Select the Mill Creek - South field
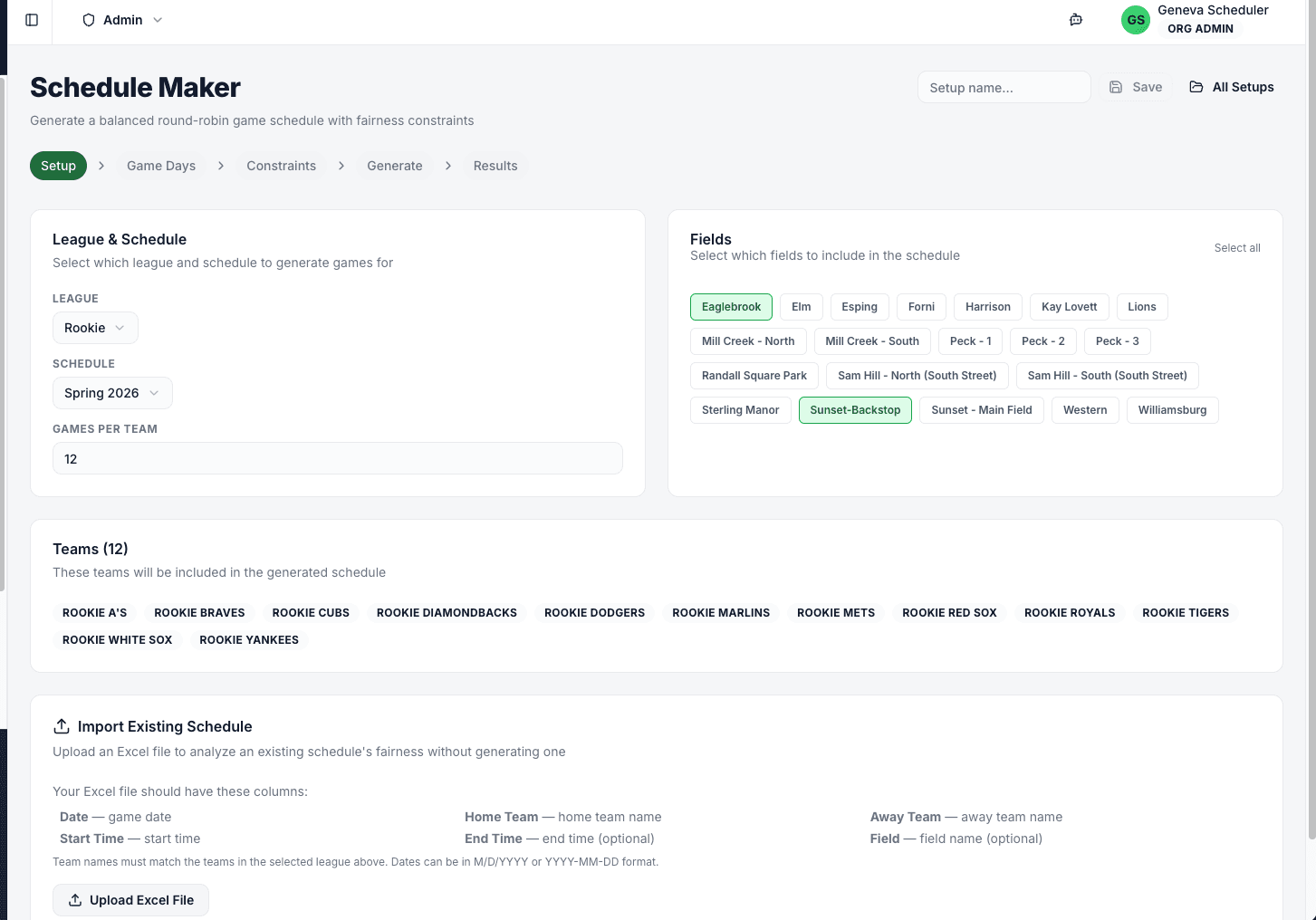The height and width of the screenshot is (920, 1316). (x=872, y=341)
